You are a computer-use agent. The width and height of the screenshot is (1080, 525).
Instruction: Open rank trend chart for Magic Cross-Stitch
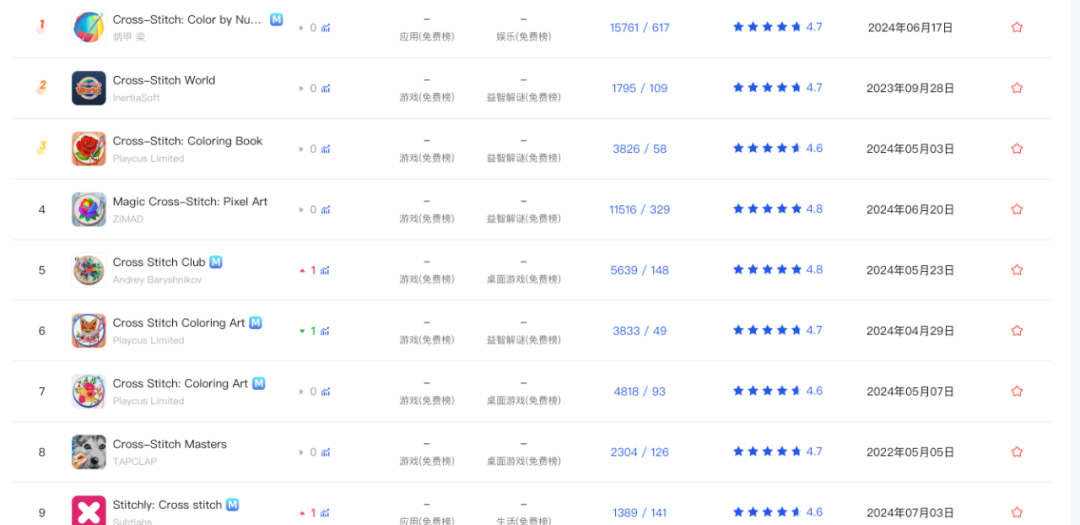325,209
